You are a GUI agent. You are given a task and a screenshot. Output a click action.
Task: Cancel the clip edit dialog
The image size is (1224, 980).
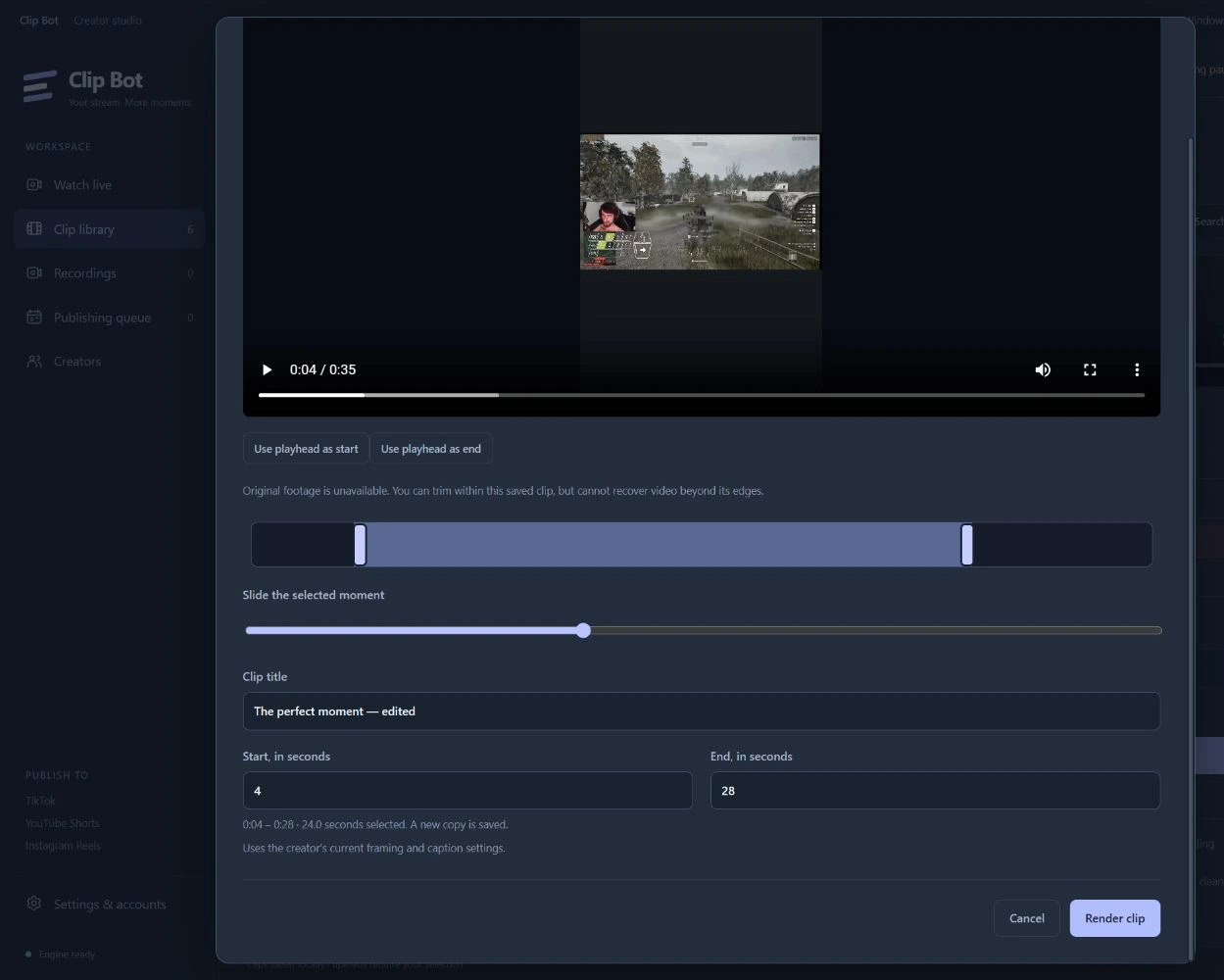pyautogui.click(x=1026, y=918)
